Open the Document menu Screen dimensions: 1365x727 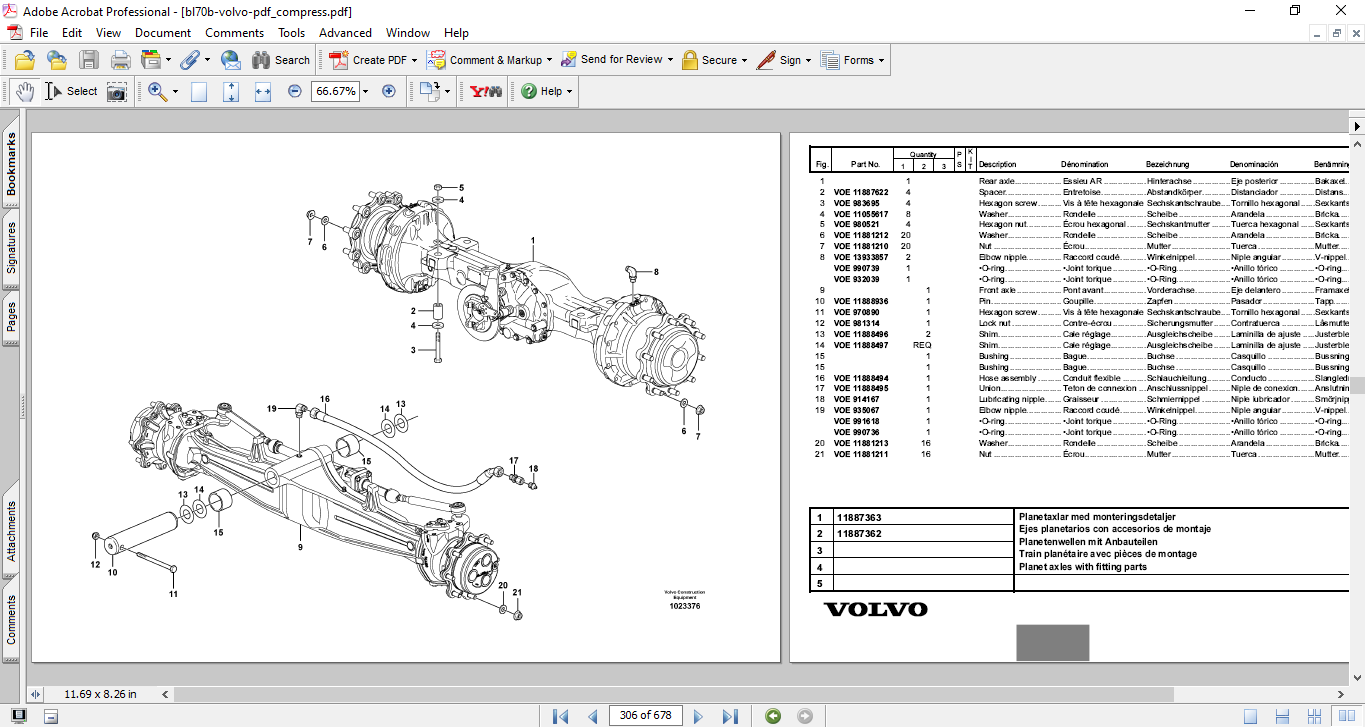[x=163, y=33]
